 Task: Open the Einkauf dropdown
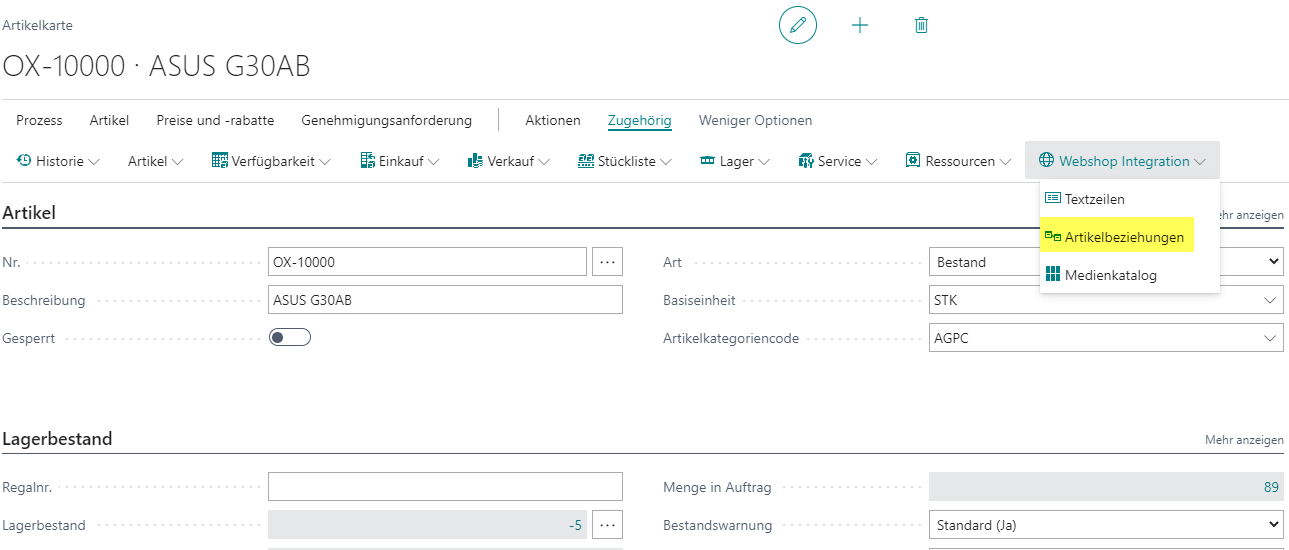coord(400,161)
